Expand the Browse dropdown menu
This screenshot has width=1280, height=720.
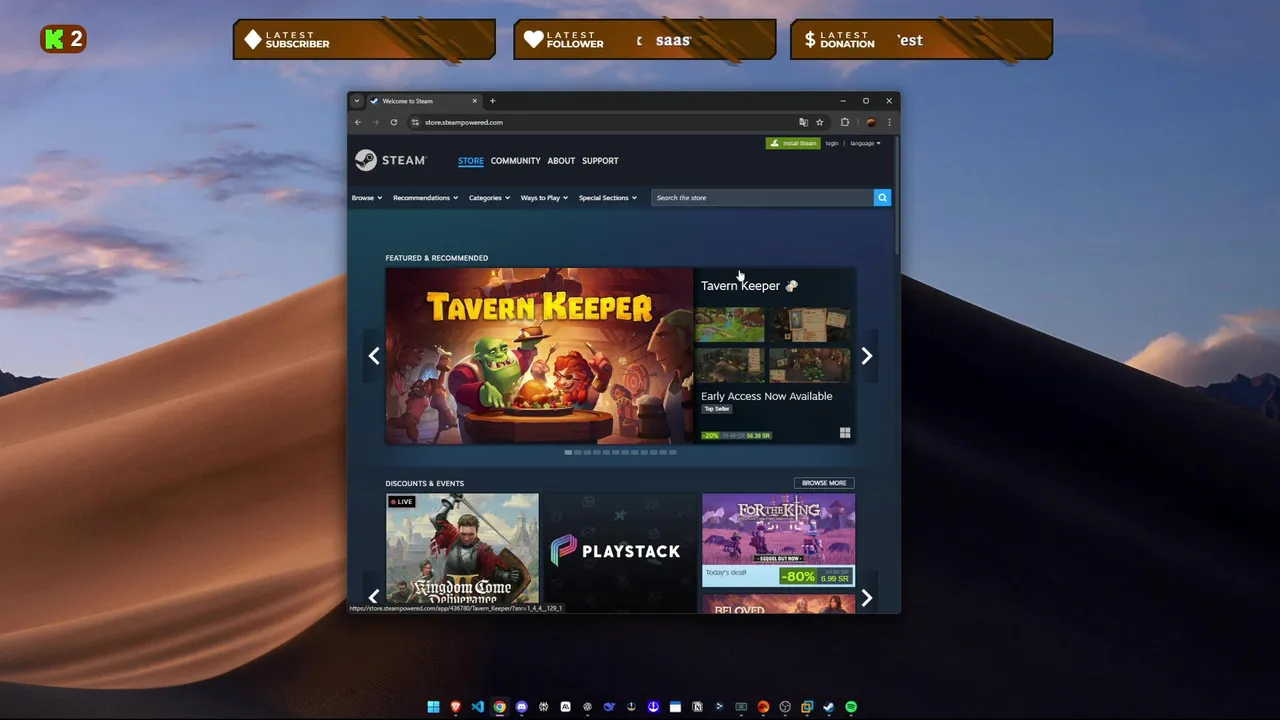pyautogui.click(x=366, y=198)
